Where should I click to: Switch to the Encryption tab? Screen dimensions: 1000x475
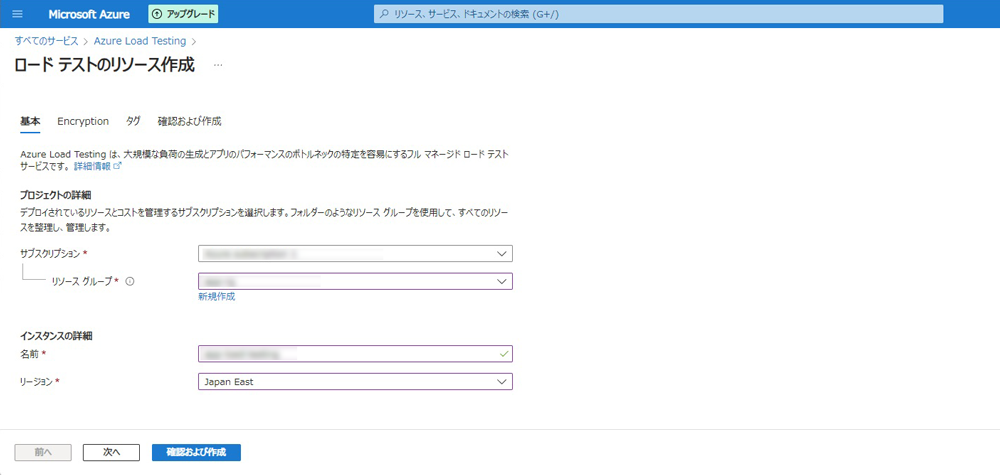83,121
